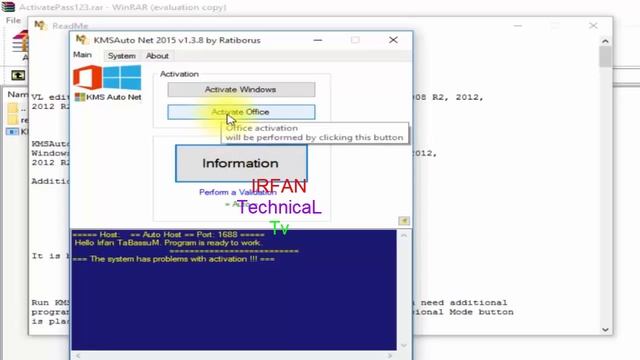The width and height of the screenshot is (640, 360).
Task: Click the Name column header in WinRAR
Action: tap(18, 94)
